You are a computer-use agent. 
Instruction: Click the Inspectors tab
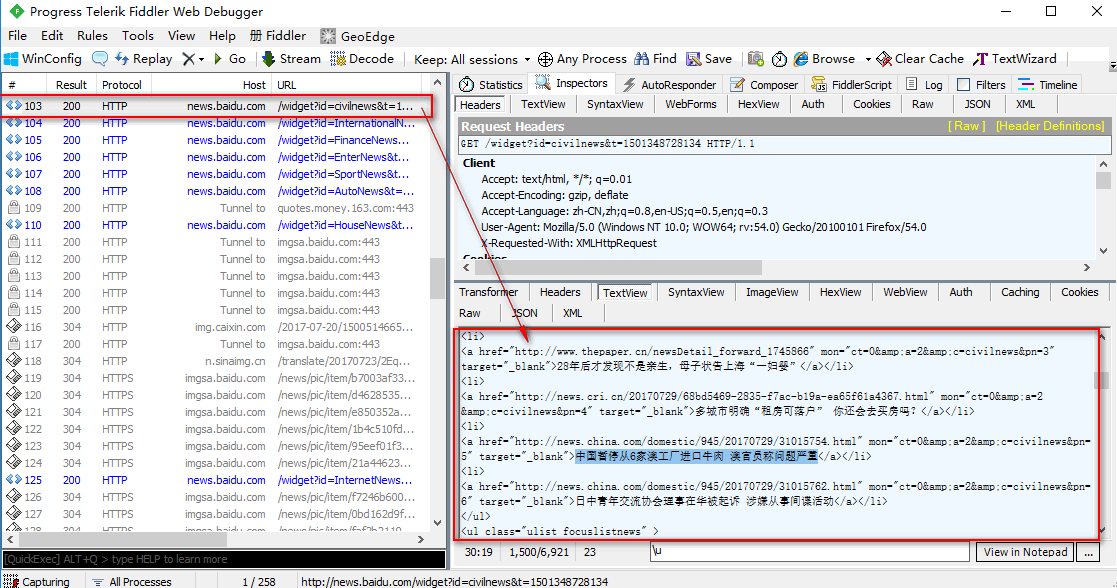point(572,83)
